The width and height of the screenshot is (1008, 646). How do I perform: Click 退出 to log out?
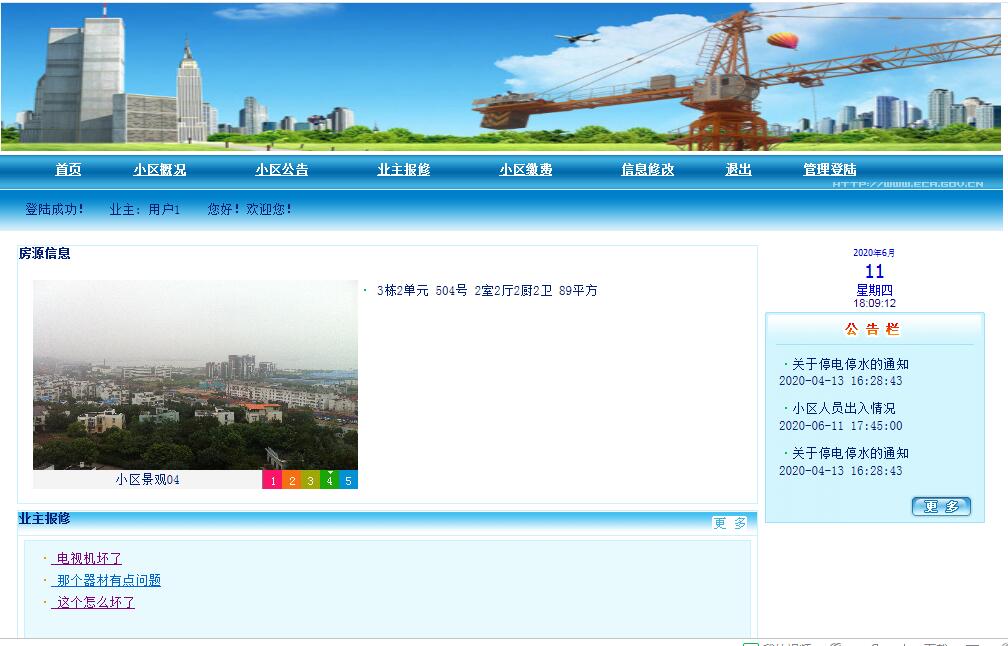pos(739,170)
